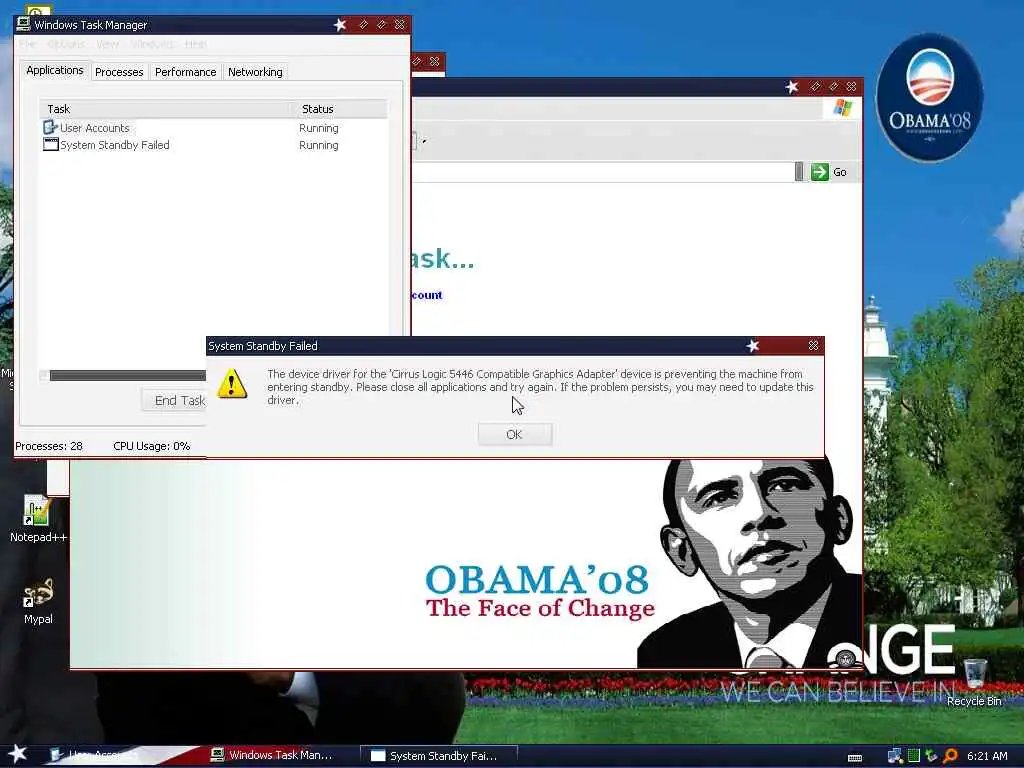Open the Mypal desktop shortcut
Image resolution: width=1024 pixels, height=768 pixels.
(38, 601)
